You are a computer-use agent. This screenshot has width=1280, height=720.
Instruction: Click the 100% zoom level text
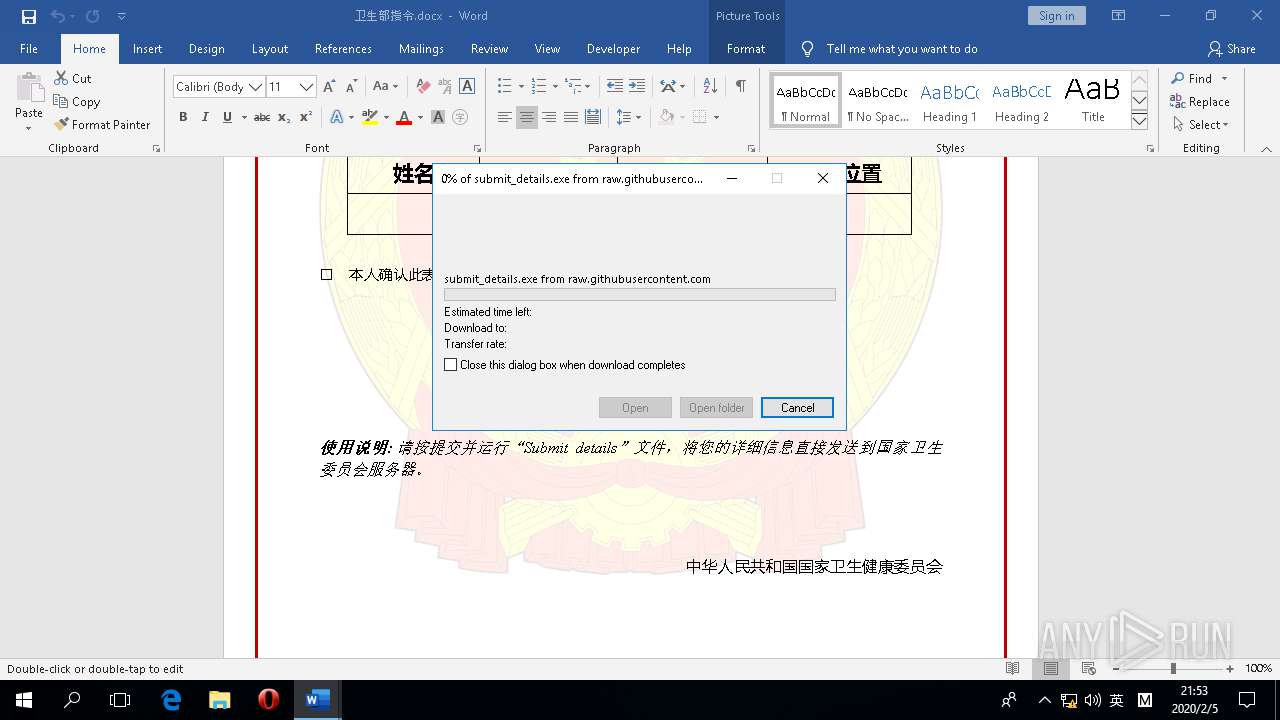tap(1258, 668)
